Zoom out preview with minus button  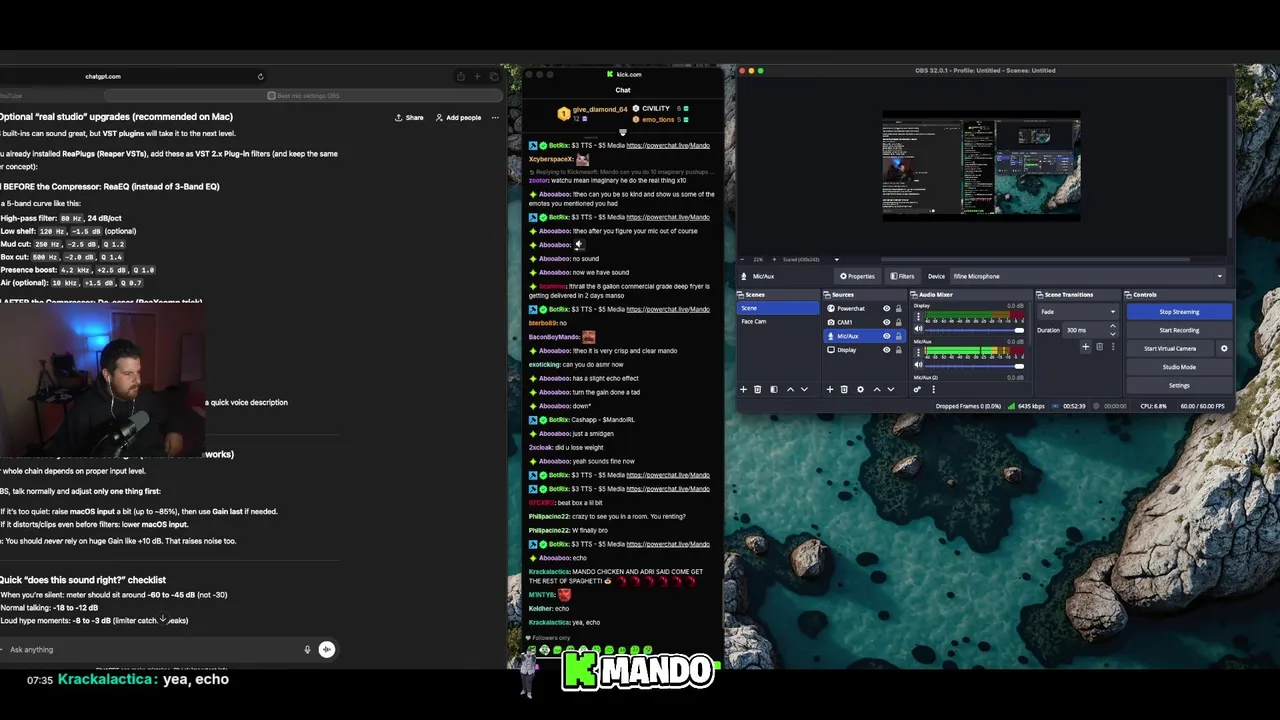(742, 259)
